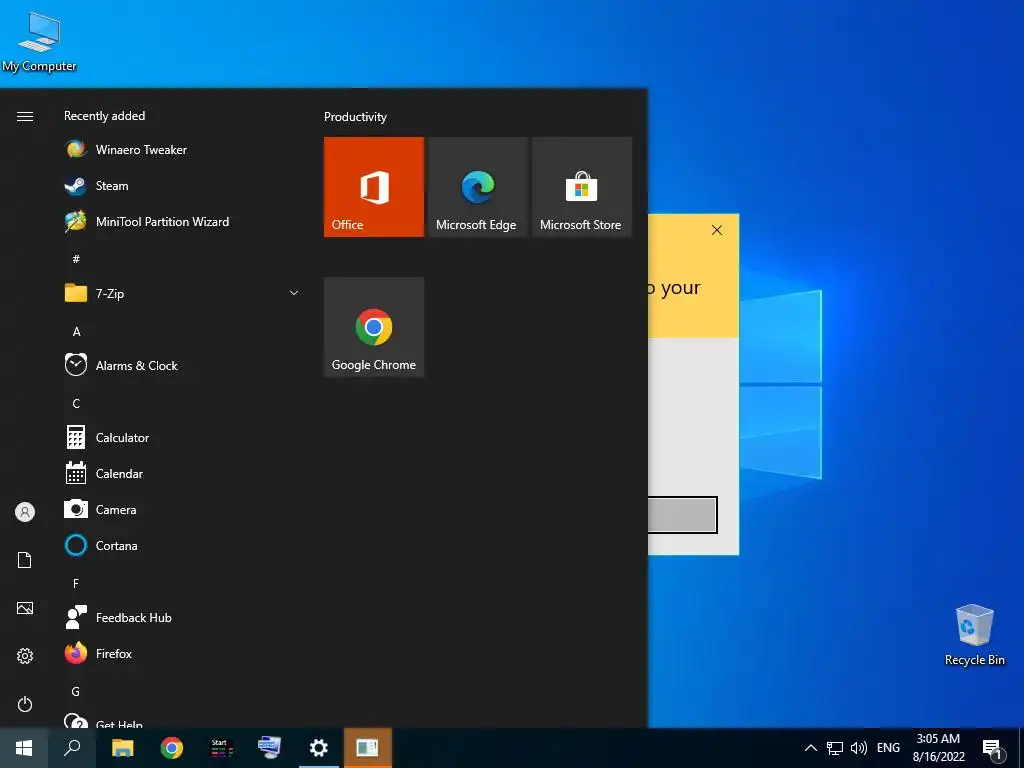Click the letter C index header
1024x768 pixels.
[76, 404]
